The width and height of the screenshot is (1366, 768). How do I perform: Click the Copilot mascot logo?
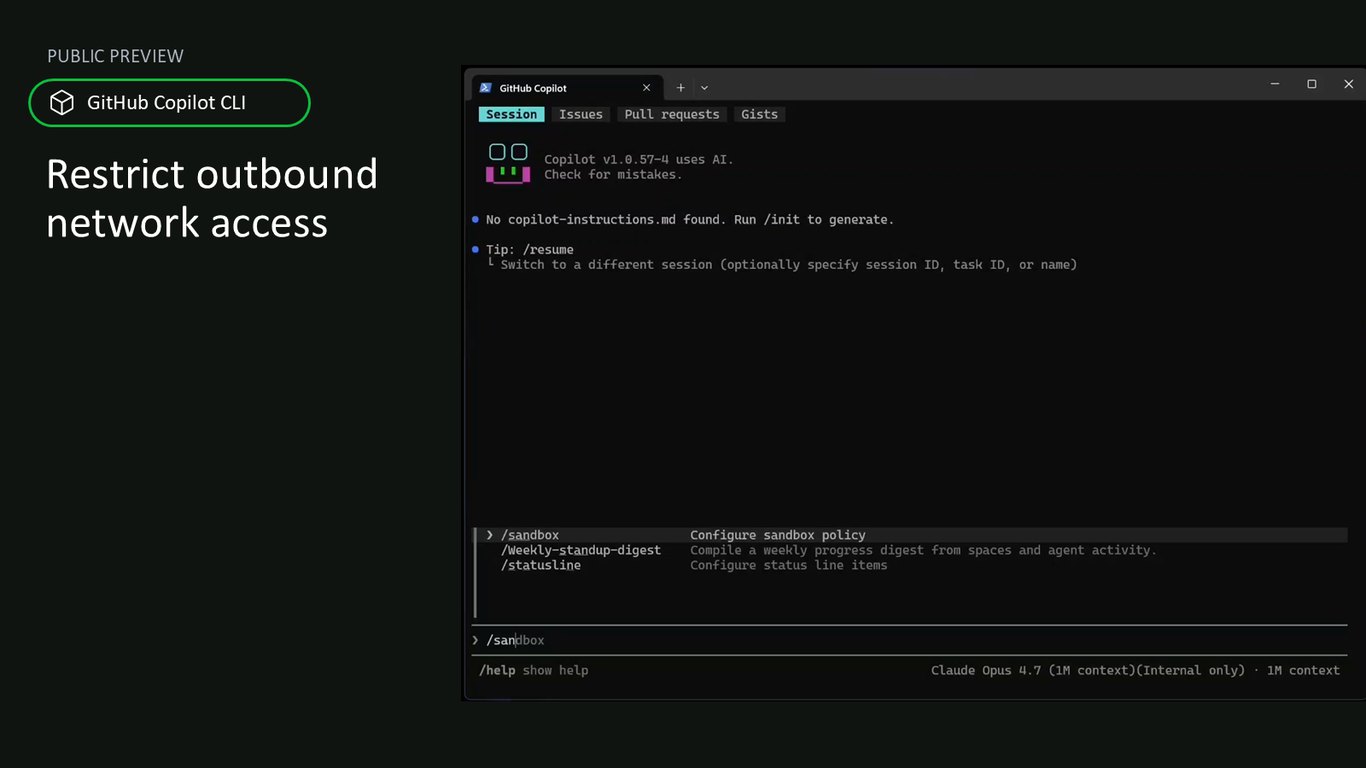pos(508,163)
